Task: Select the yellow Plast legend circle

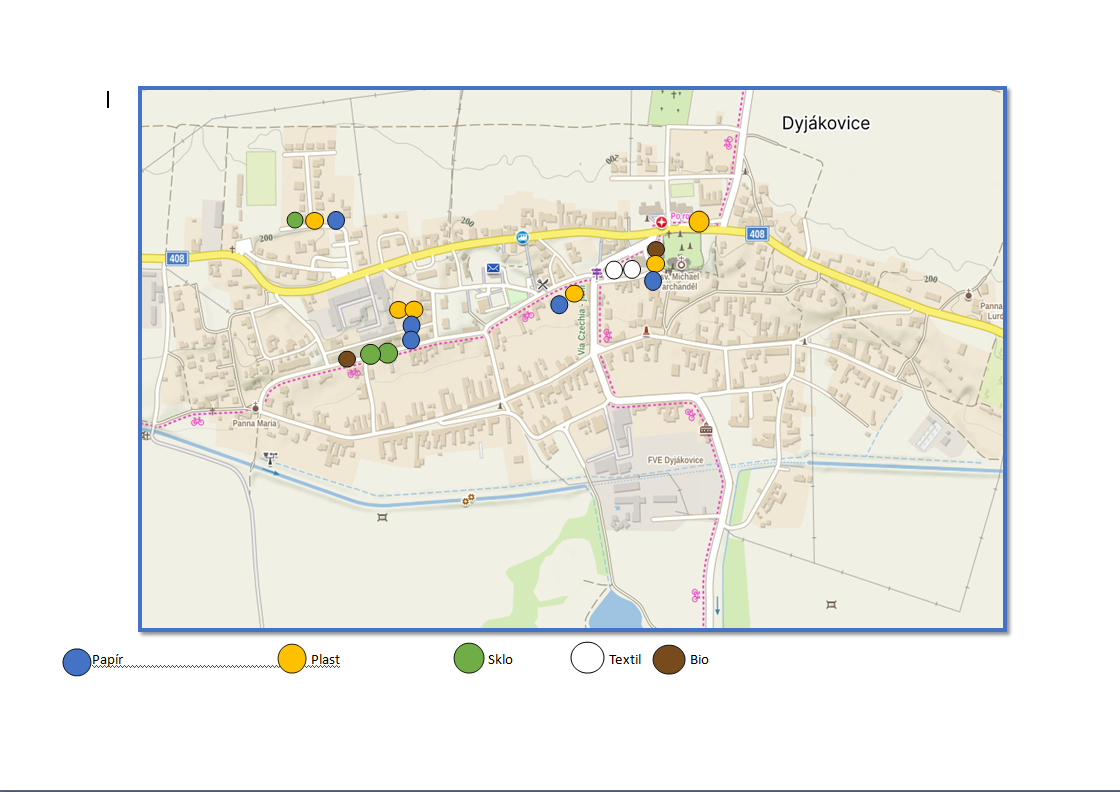Action: pyautogui.click(x=291, y=660)
